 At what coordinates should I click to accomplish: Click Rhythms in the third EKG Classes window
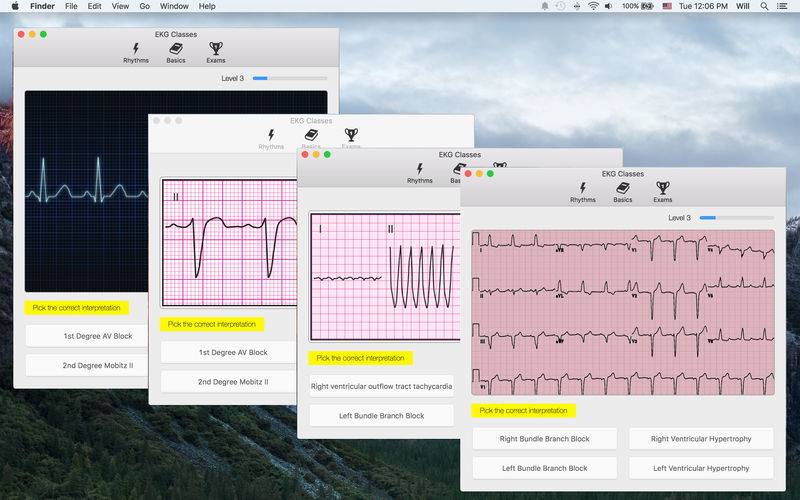[x=420, y=173]
